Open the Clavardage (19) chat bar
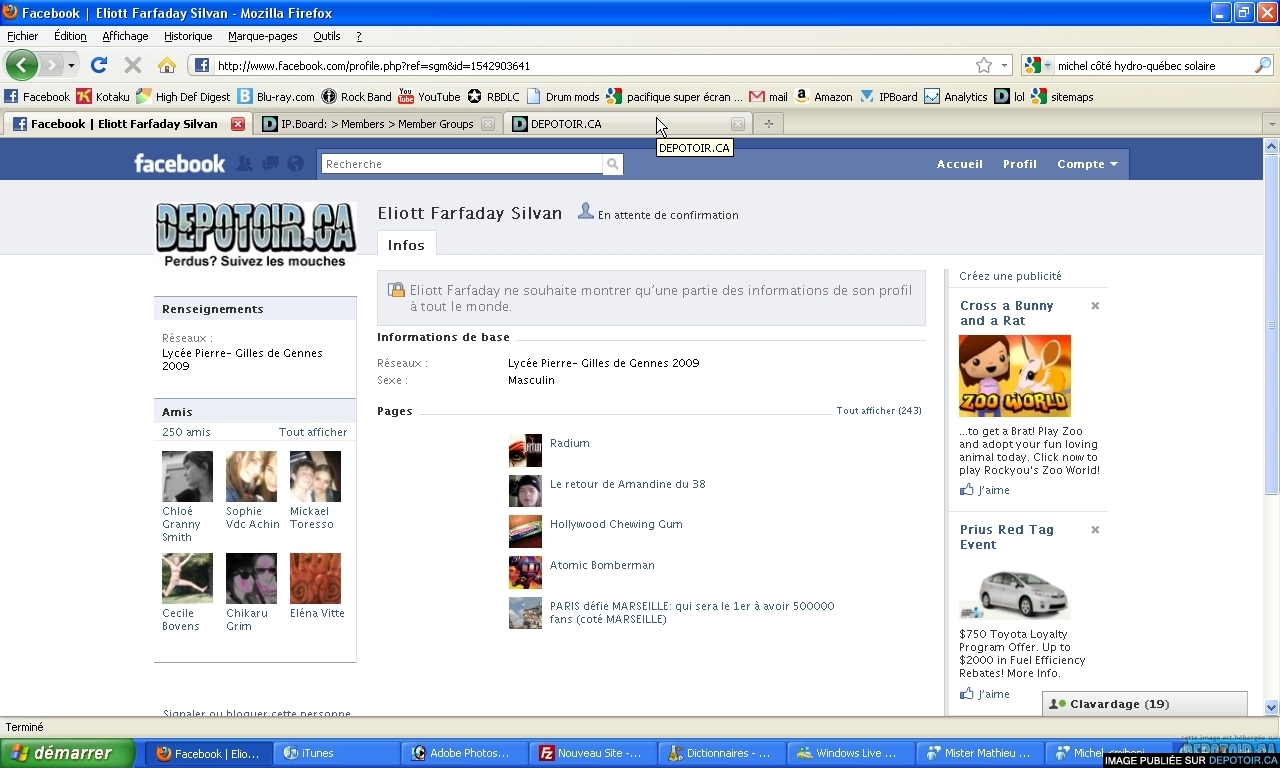 [1145, 704]
